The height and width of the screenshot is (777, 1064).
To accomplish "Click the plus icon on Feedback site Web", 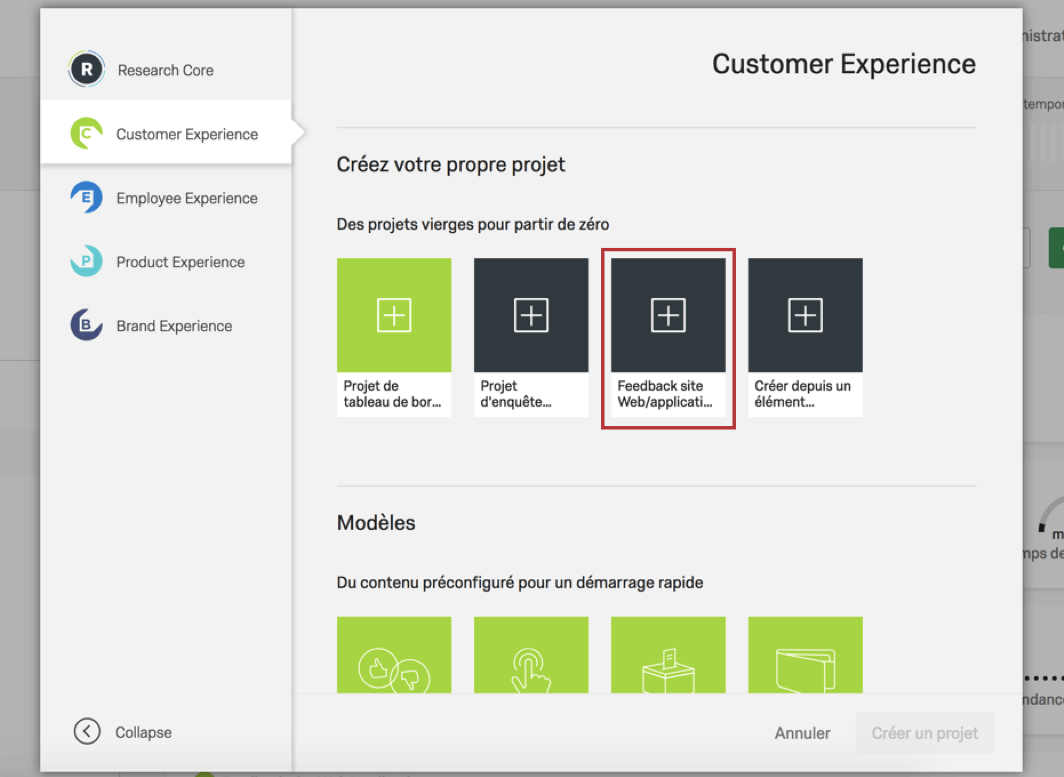I will tap(668, 315).
